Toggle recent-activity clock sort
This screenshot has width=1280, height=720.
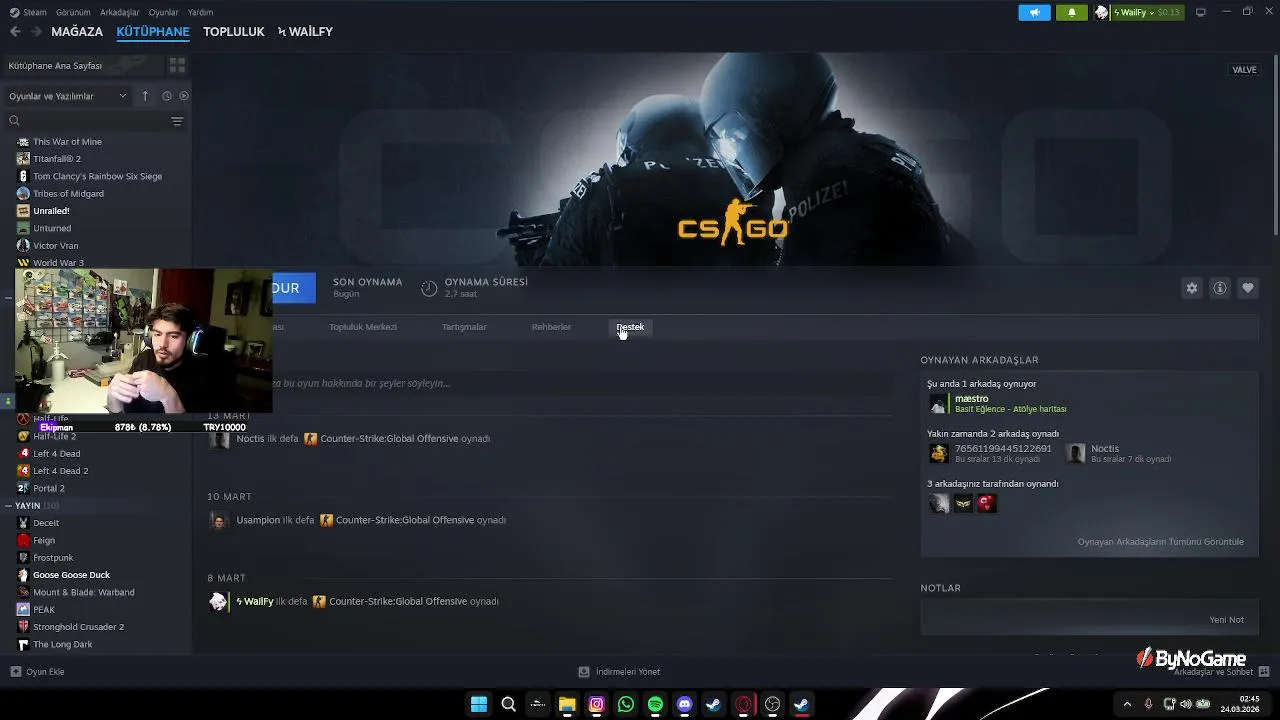click(167, 96)
